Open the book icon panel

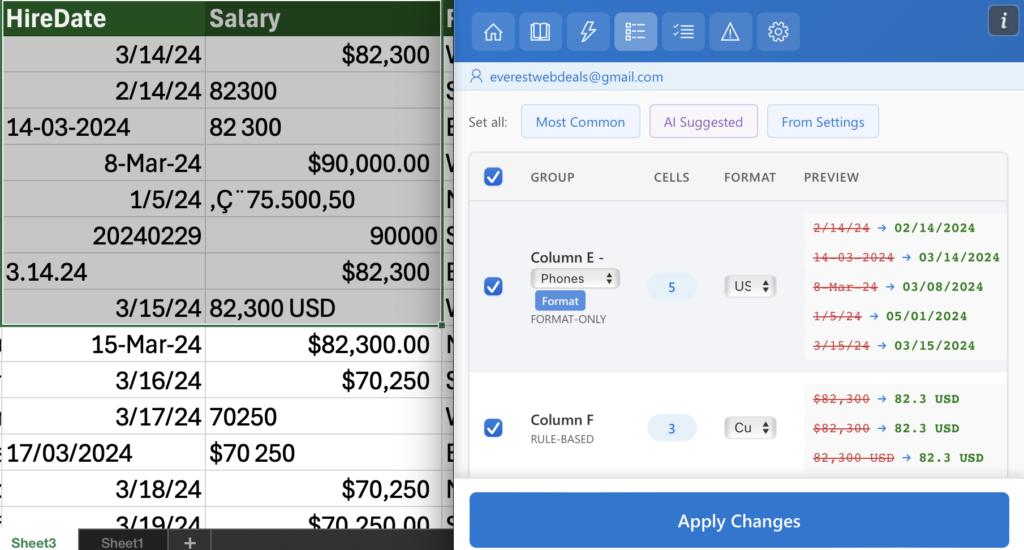(540, 32)
